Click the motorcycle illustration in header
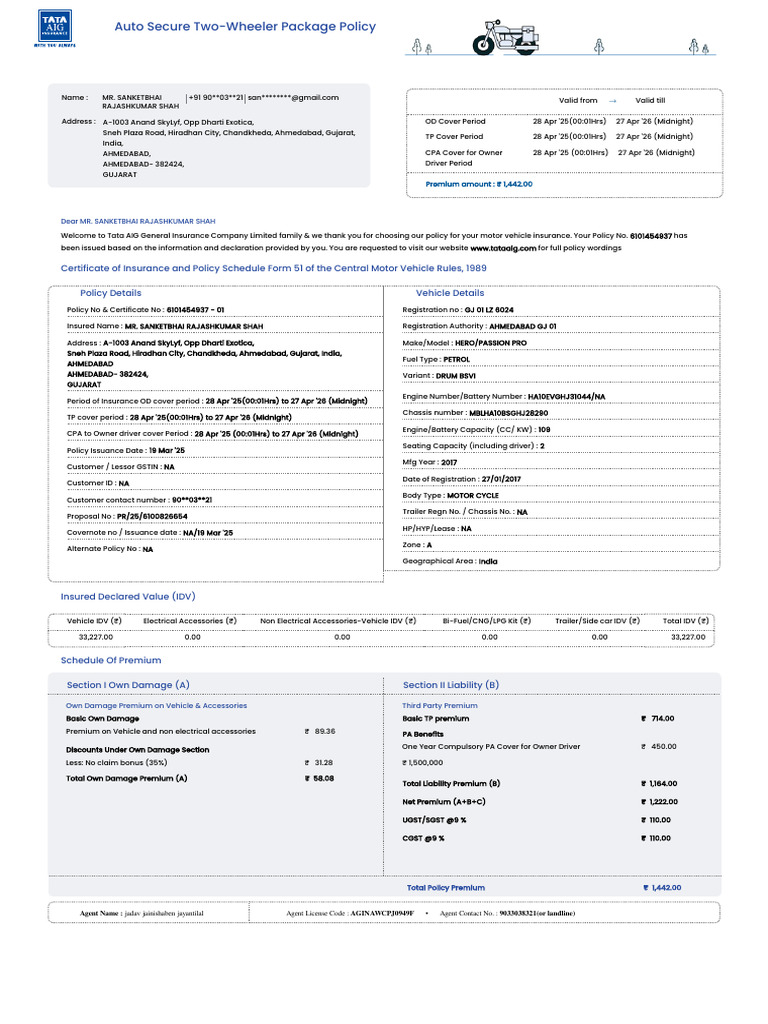This screenshot has height=1024, width=768. click(x=507, y=37)
